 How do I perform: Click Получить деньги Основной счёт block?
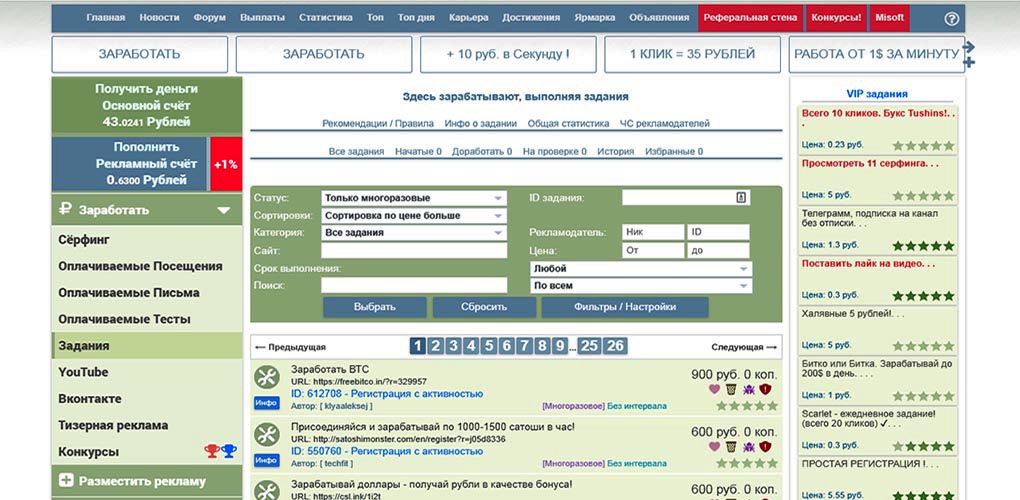[x=147, y=105]
